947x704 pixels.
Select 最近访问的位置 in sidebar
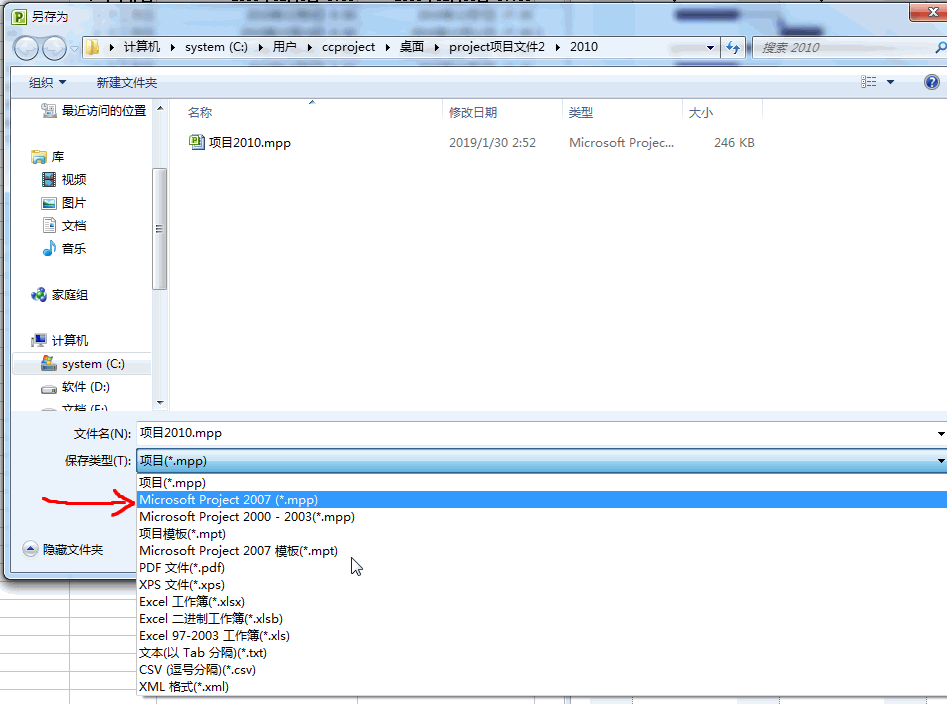click(x=94, y=110)
